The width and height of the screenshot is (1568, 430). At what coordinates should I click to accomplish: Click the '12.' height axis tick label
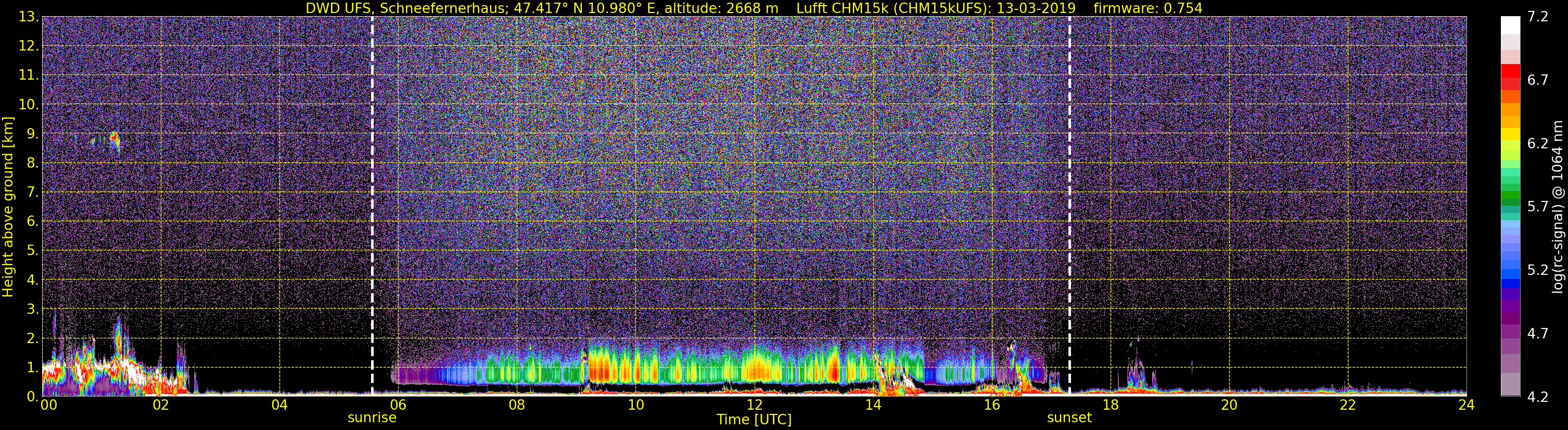coord(29,46)
